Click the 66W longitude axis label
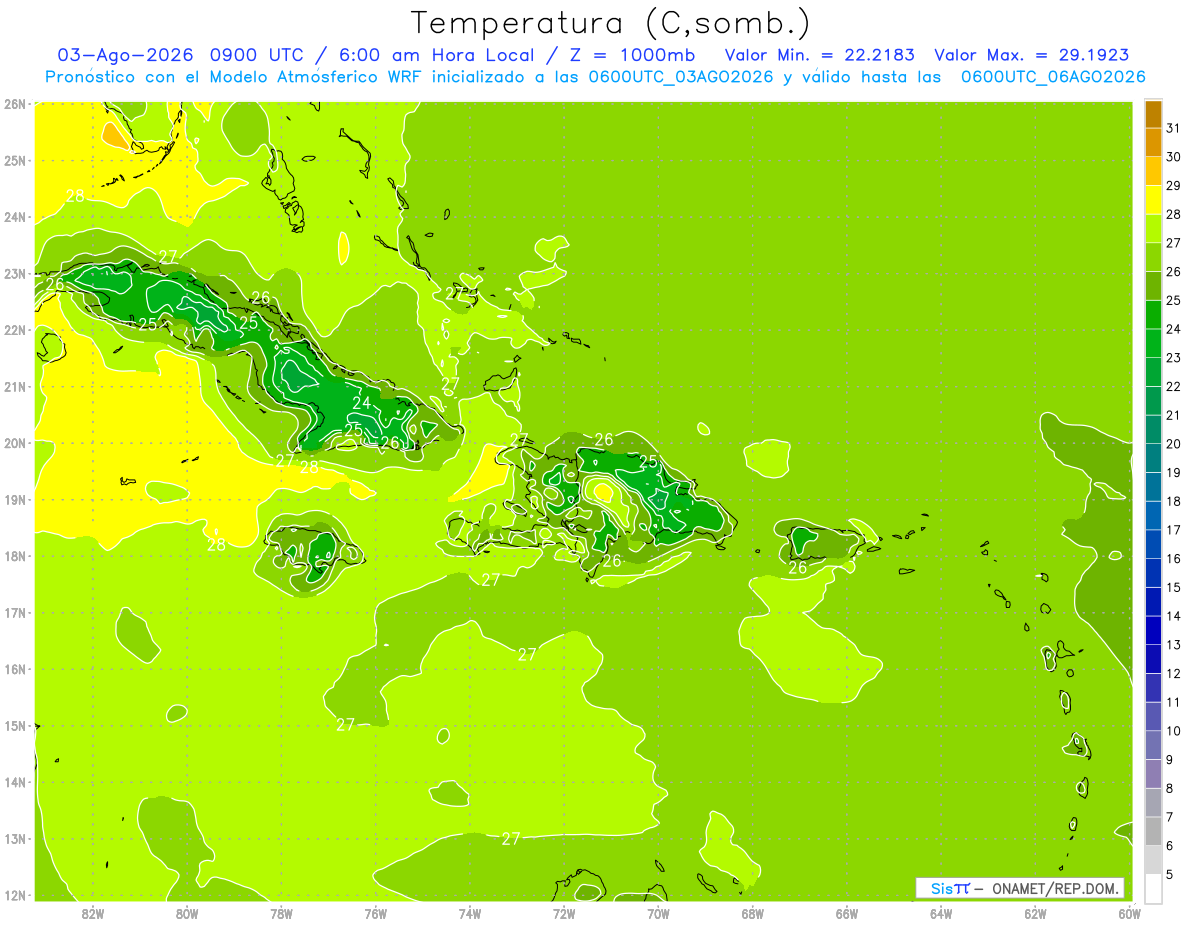 [x=847, y=913]
